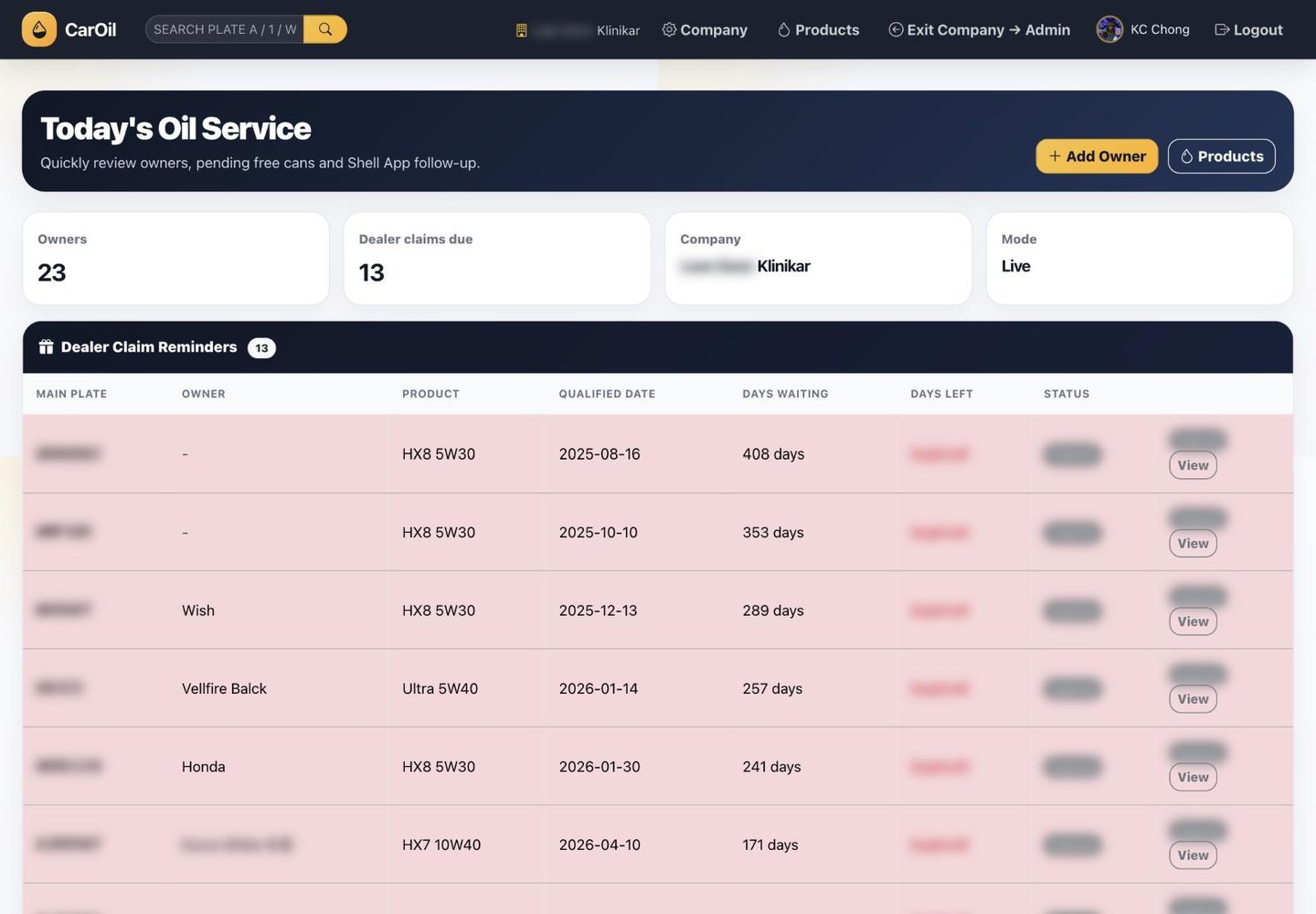Click the STATUS column header

pyautogui.click(x=1067, y=394)
